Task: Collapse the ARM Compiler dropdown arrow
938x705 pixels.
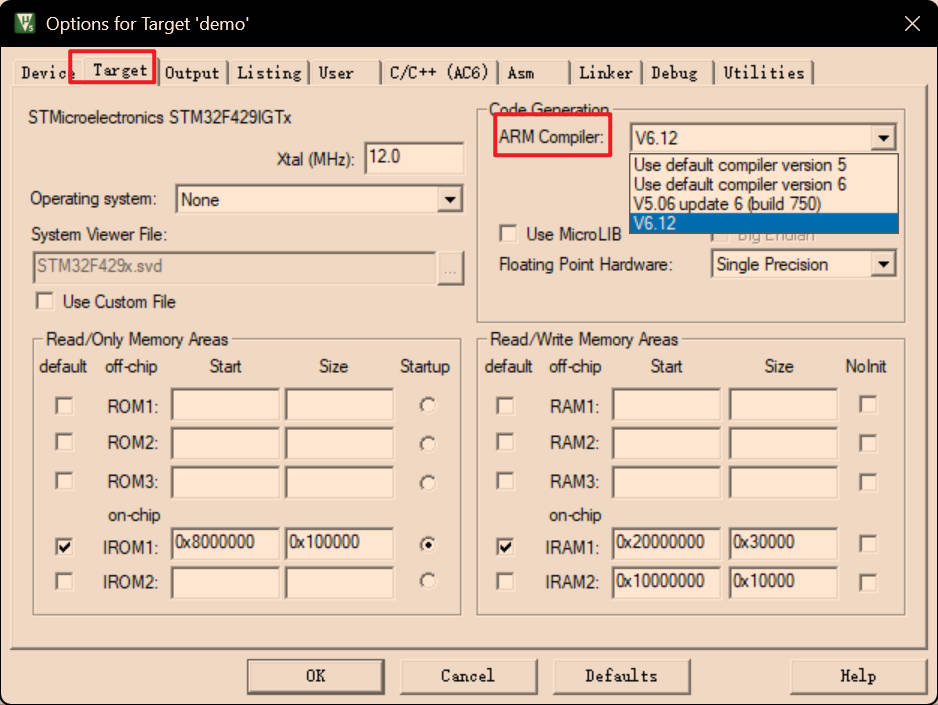Action: 882,138
